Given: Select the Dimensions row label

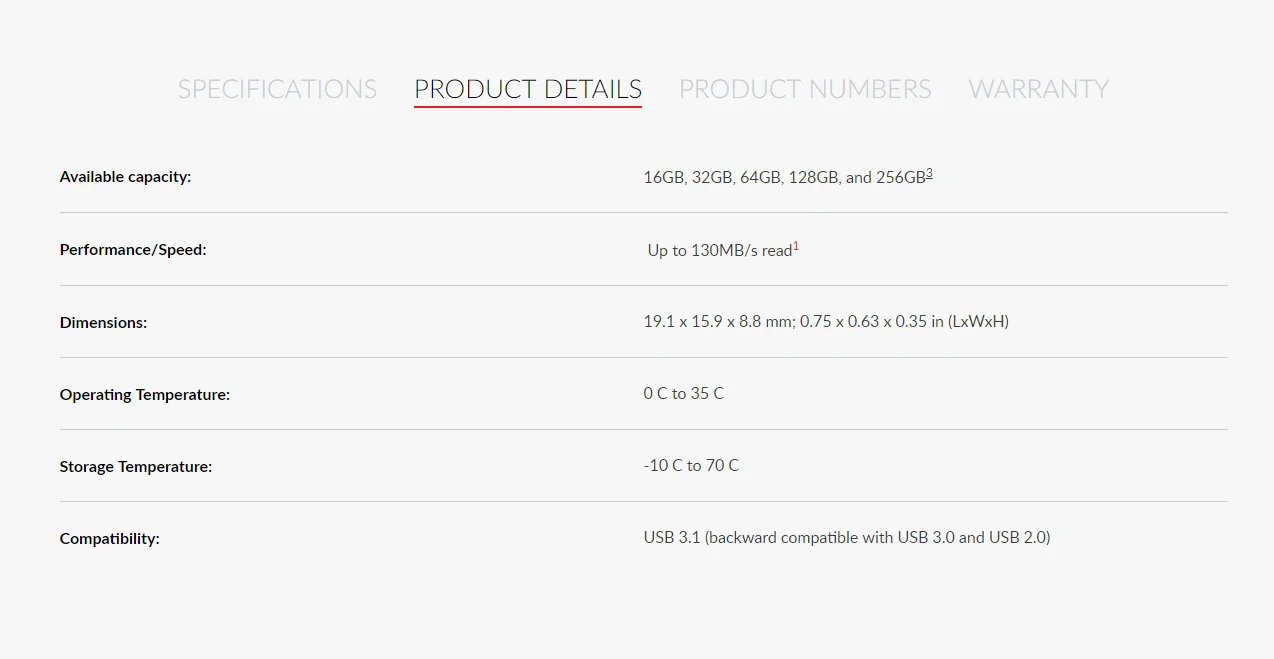Looking at the screenshot, I should tap(103, 323).
